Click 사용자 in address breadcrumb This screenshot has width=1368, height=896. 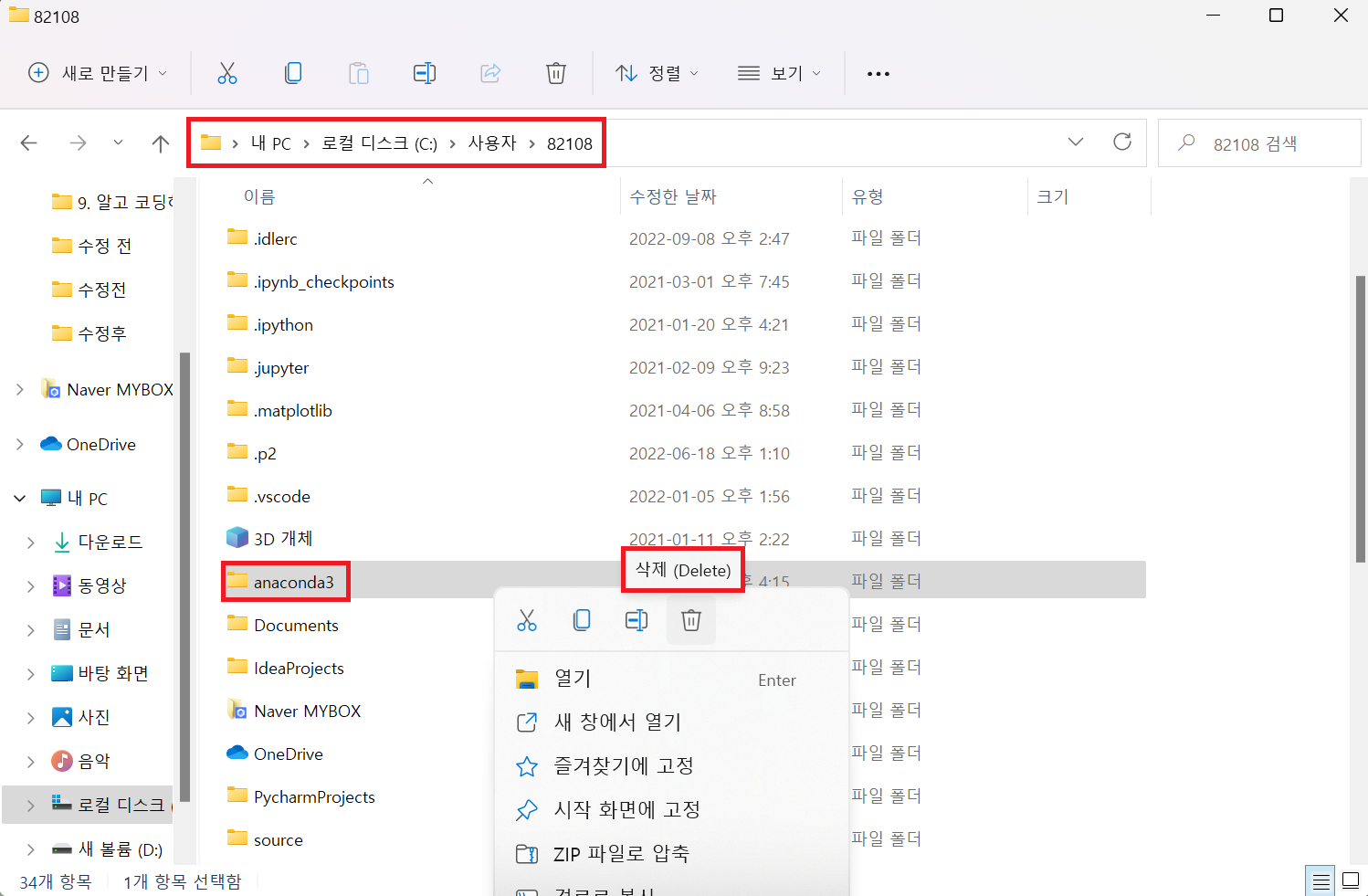pyautogui.click(x=492, y=143)
